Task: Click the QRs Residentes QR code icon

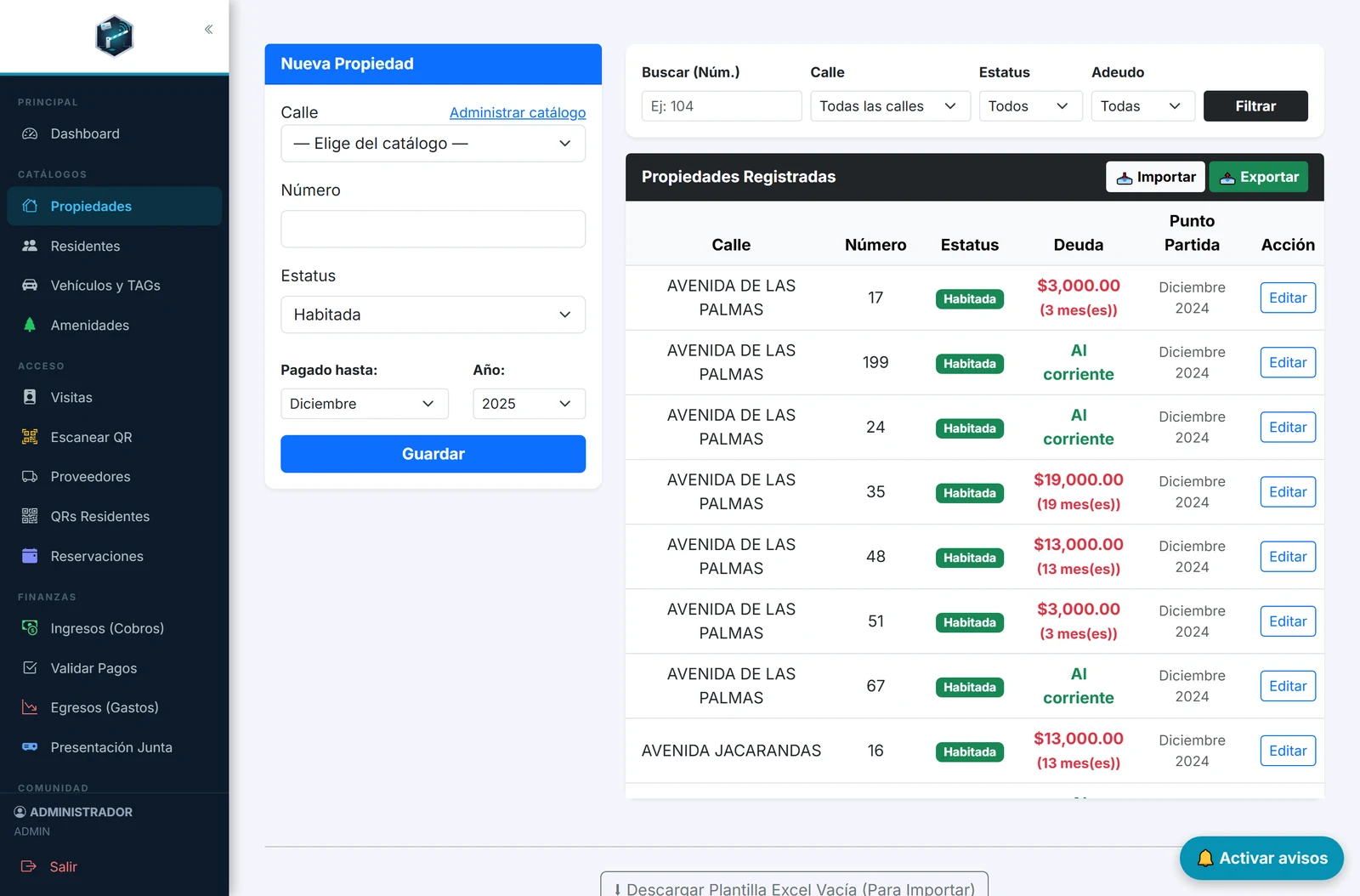Action: pyautogui.click(x=30, y=516)
